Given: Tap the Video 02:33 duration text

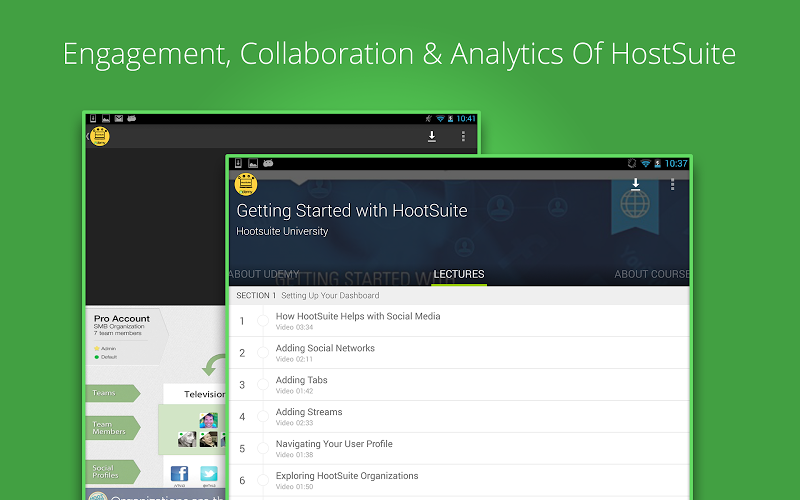Looking at the screenshot, I should [x=294, y=423].
